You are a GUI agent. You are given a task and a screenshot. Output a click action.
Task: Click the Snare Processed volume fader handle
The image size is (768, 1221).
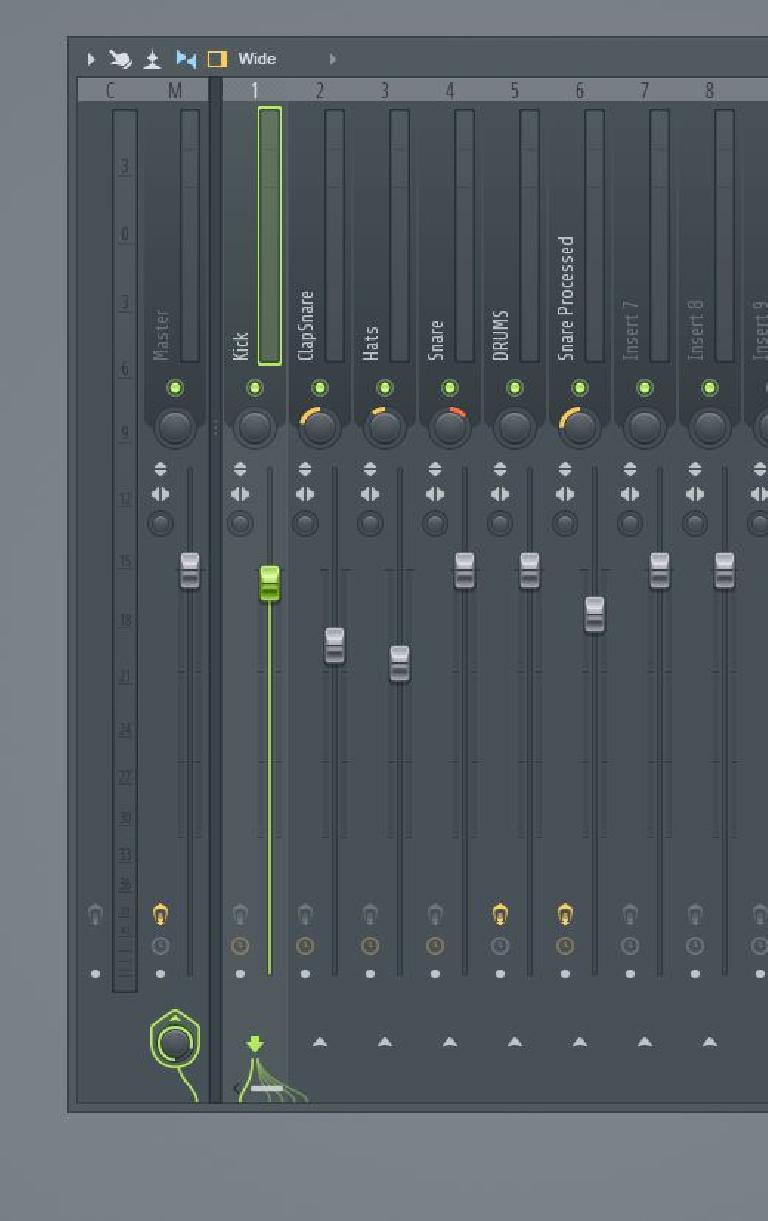pos(595,615)
